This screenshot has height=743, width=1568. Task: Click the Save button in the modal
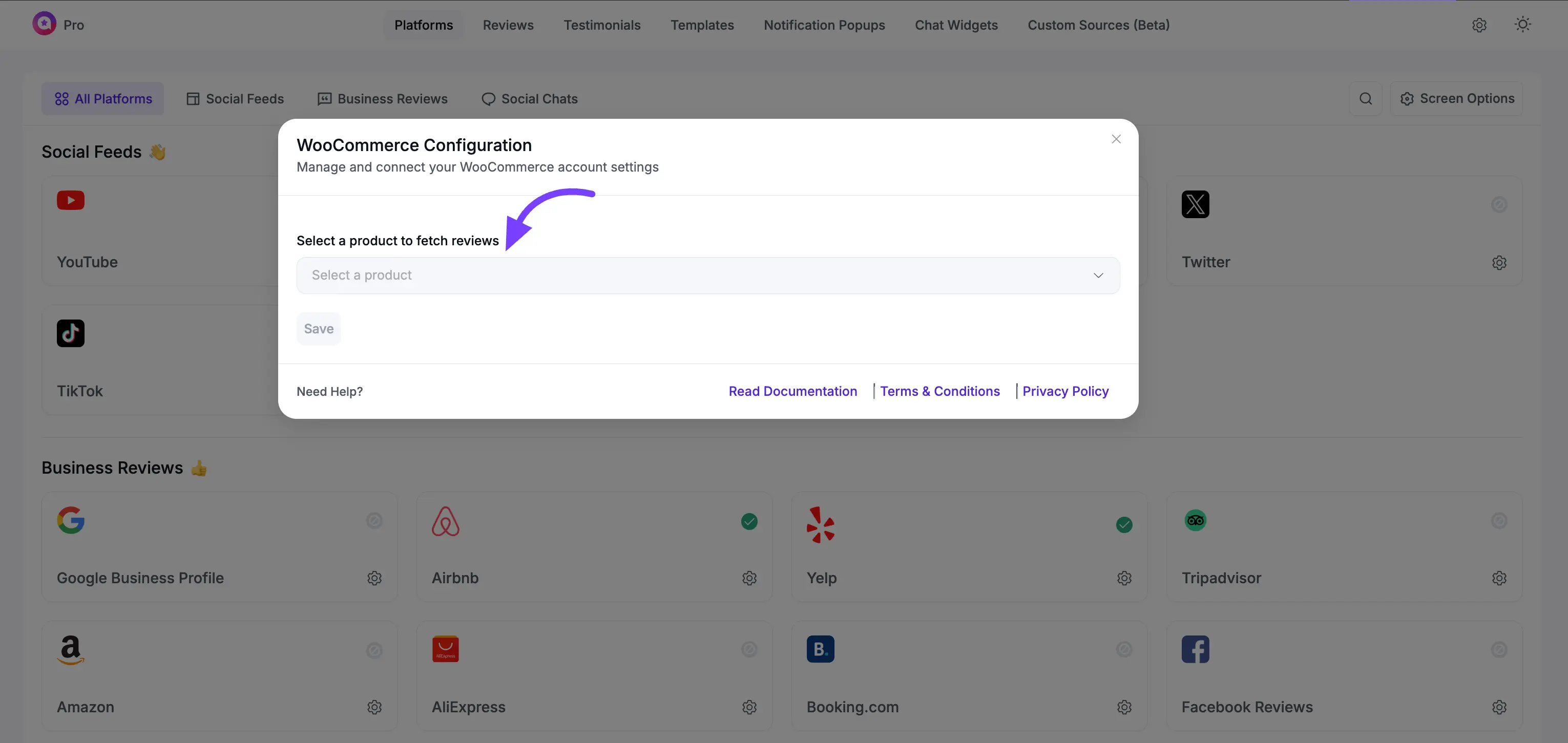click(x=318, y=328)
